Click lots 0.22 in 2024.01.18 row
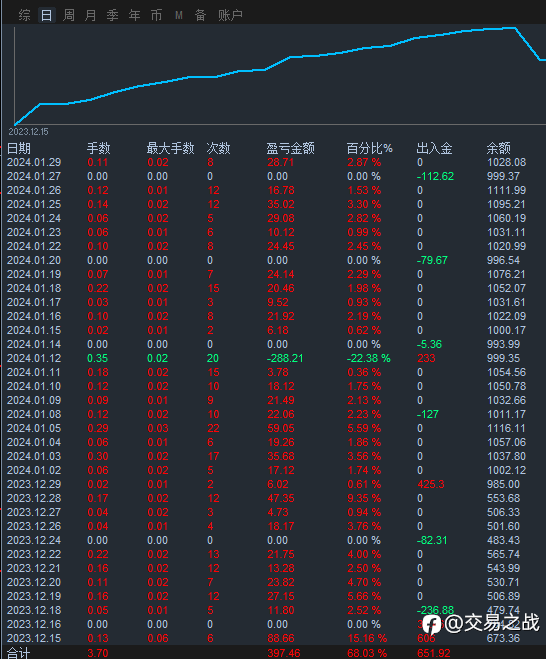Viewport: 546px width, 659px height. click(x=98, y=288)
